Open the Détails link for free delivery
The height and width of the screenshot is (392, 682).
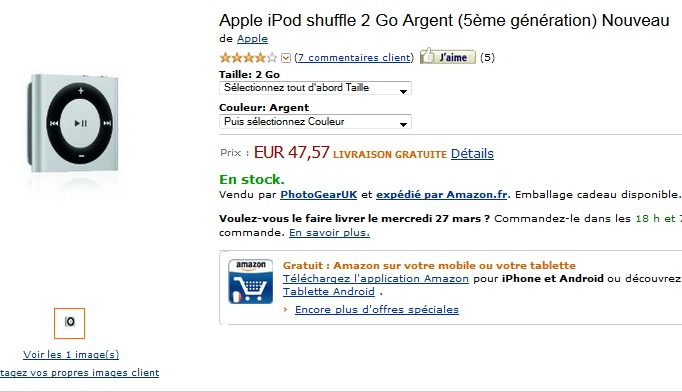[472, 154]
